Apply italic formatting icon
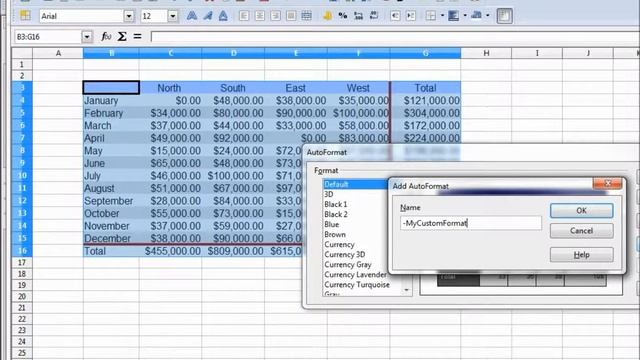 [x=208, y=16]
